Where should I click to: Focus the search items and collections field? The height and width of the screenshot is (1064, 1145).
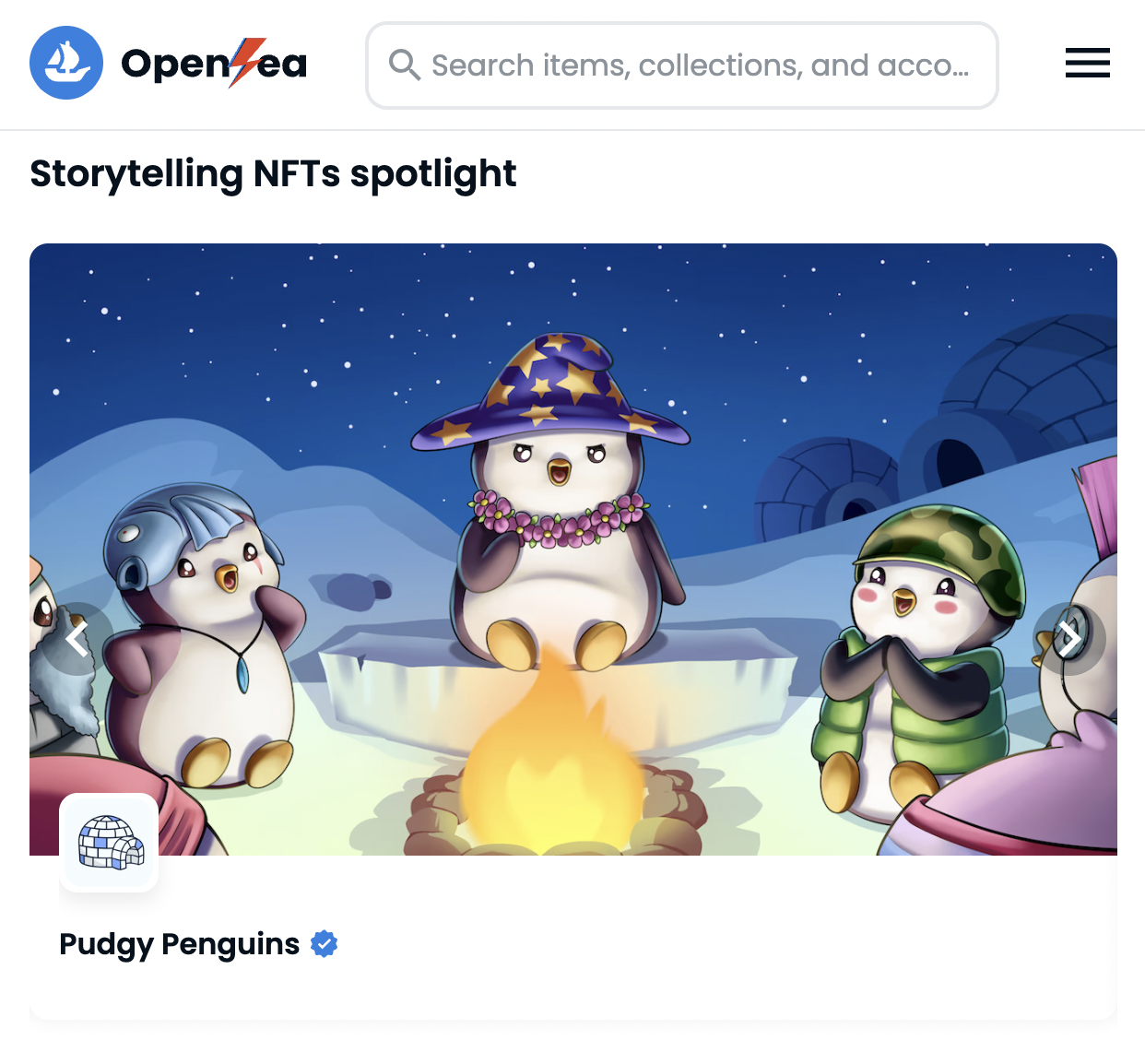coord(701,65)
